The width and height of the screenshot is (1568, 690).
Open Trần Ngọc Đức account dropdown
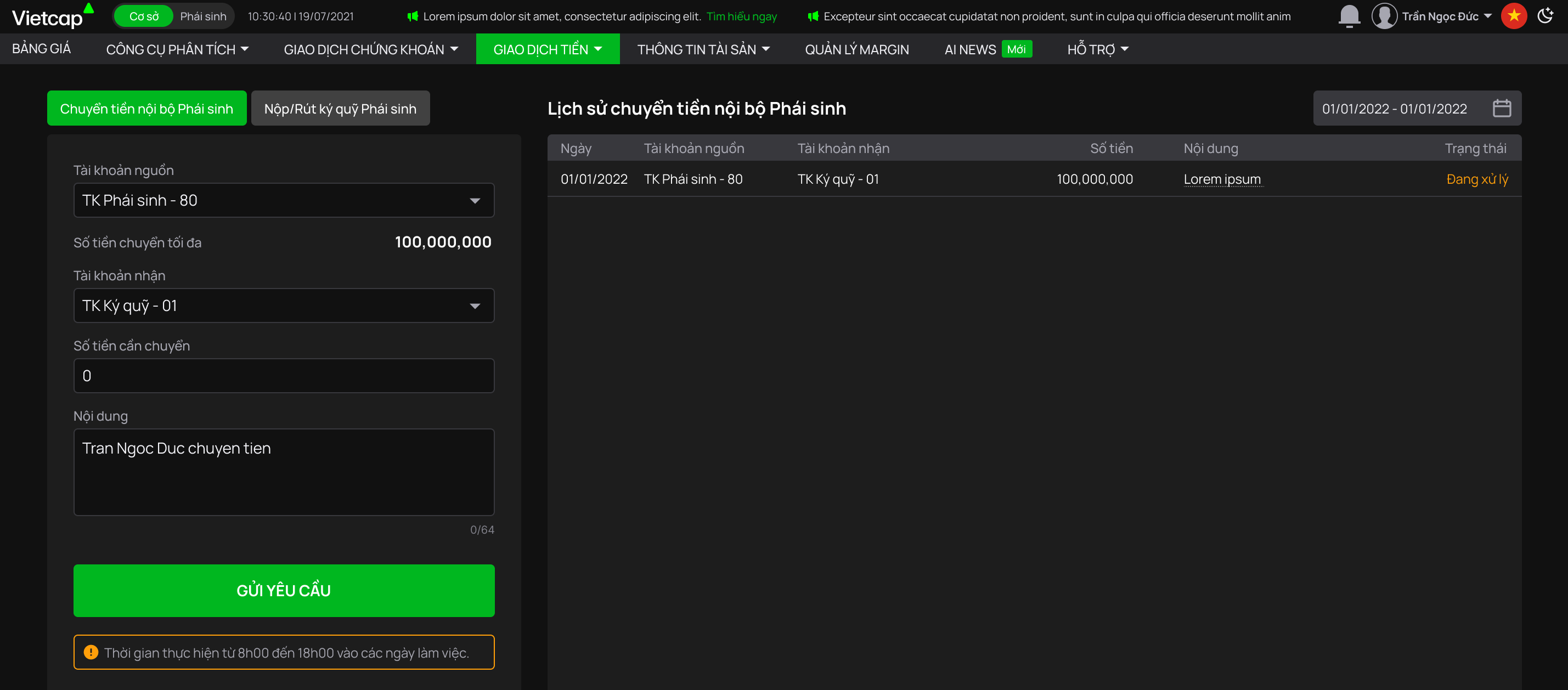point(1446,16)
